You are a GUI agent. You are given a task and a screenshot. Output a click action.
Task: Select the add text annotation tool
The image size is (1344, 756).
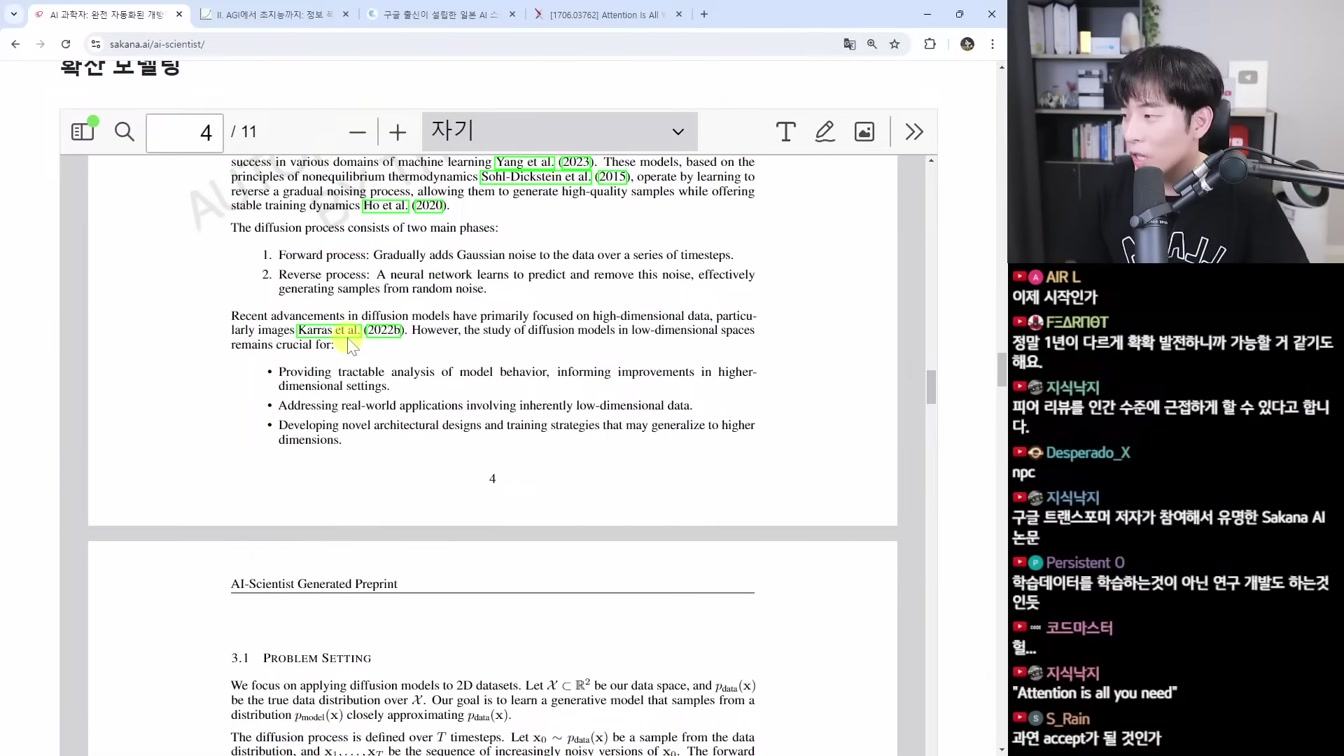click(x=786, y=132)
